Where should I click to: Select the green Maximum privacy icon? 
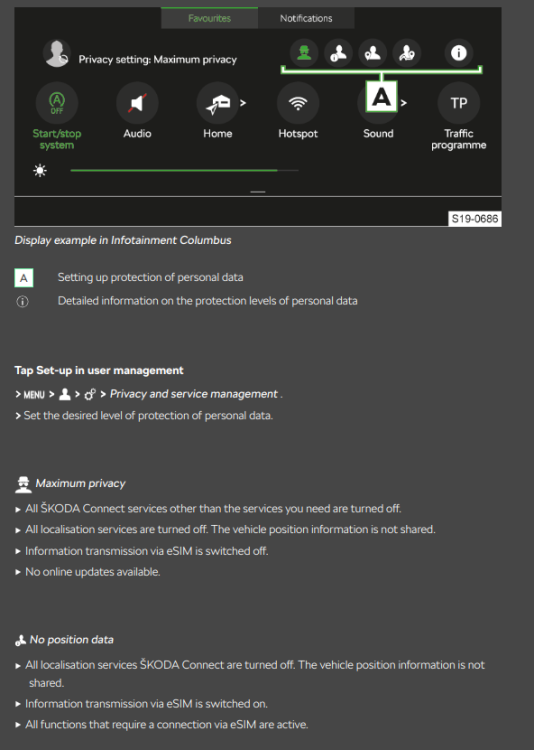point(304,53)
